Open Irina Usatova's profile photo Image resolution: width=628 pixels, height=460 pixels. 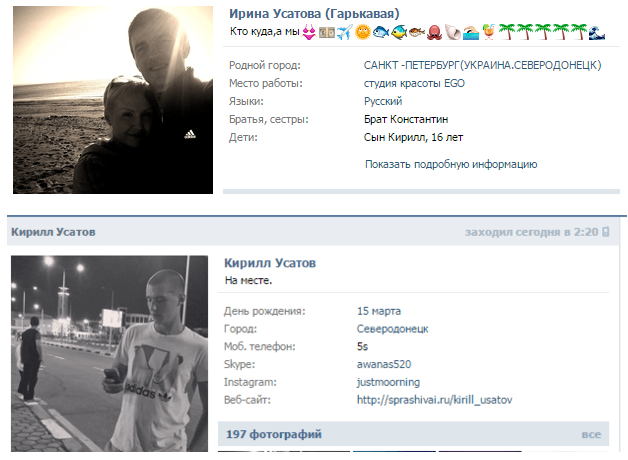113,100
